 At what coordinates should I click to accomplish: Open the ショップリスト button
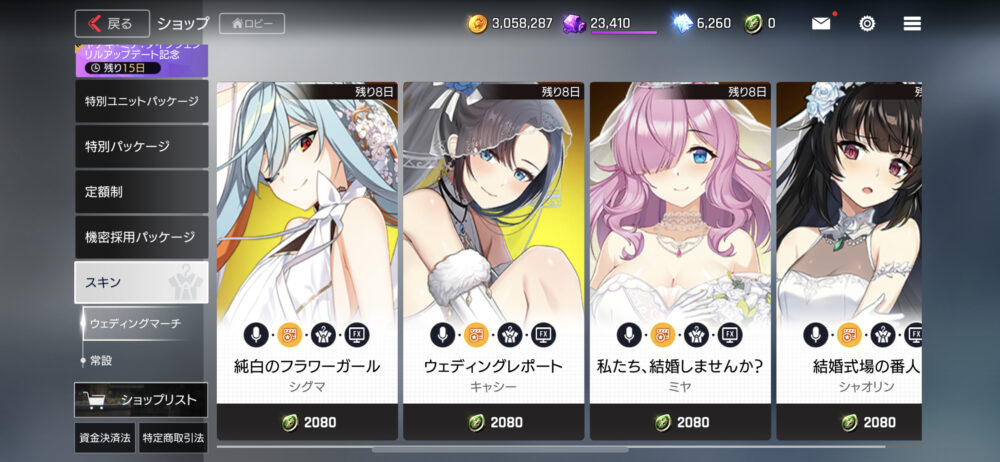pos(141,400)
